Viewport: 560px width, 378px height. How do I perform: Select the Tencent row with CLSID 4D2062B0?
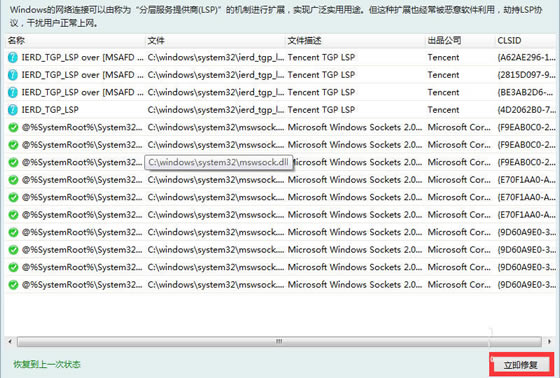coord(281,110)
